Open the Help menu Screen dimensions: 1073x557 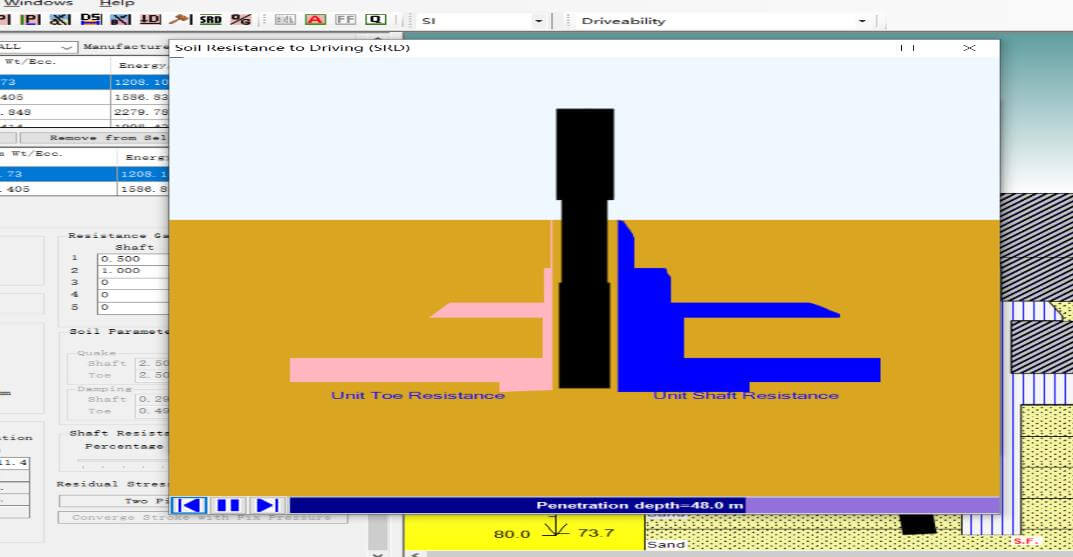point(117,3)
